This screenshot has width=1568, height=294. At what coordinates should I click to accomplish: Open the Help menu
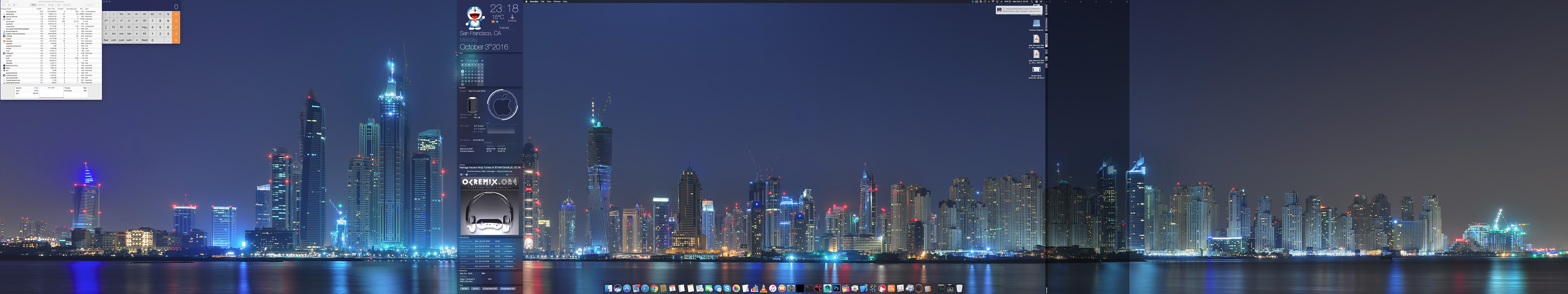click(x=565, y=2)
